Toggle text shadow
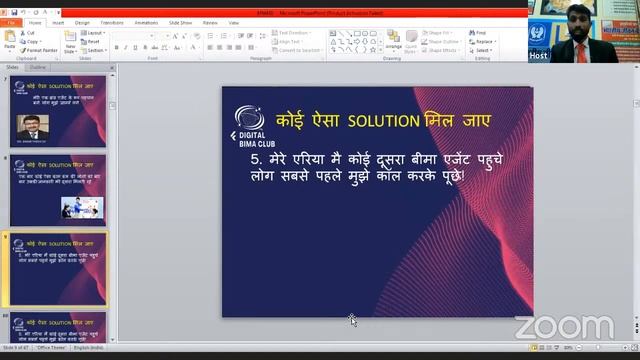Viewport: 640px width, 360px height. [145, 48]
